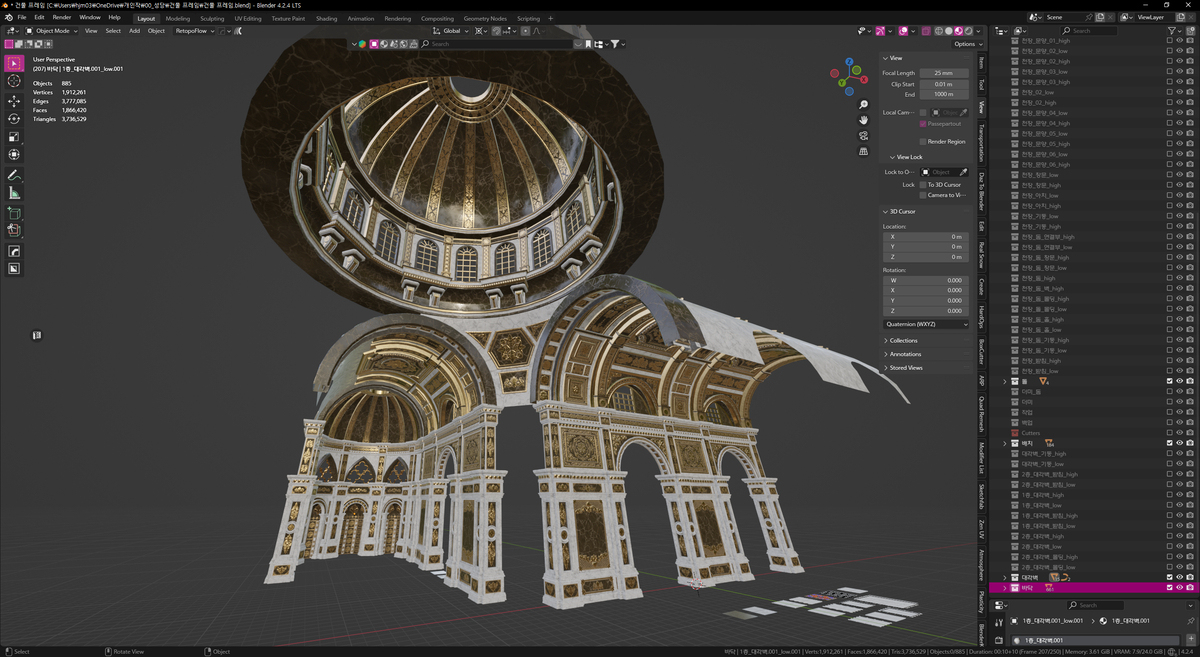This screenshot has width=1200, height=657.
Task: Select the Measure tool
Action: (14, 193)
